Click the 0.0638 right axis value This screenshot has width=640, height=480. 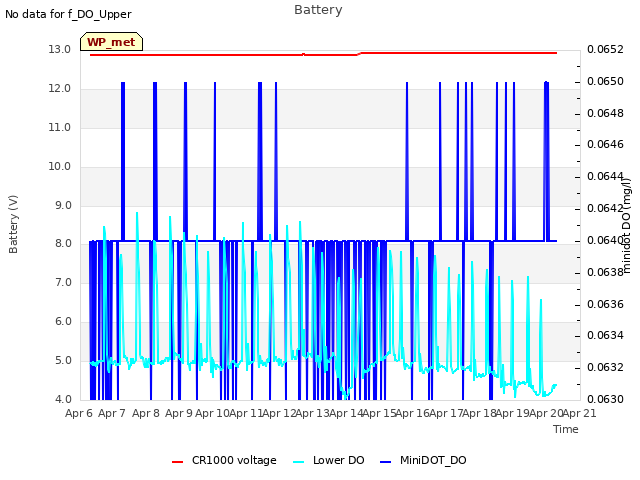pos(605,272)
